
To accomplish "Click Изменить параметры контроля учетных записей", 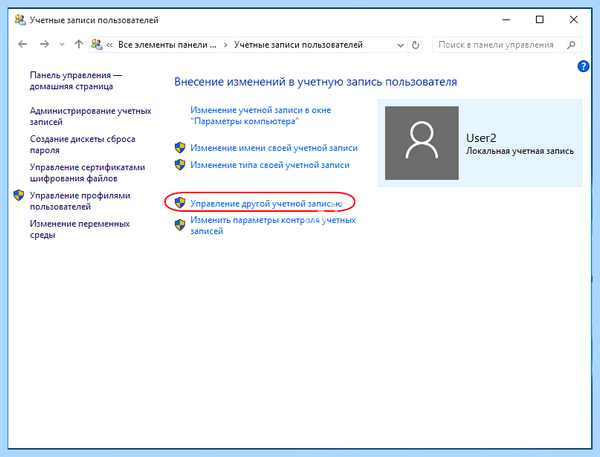I will (x=273, y=225).
